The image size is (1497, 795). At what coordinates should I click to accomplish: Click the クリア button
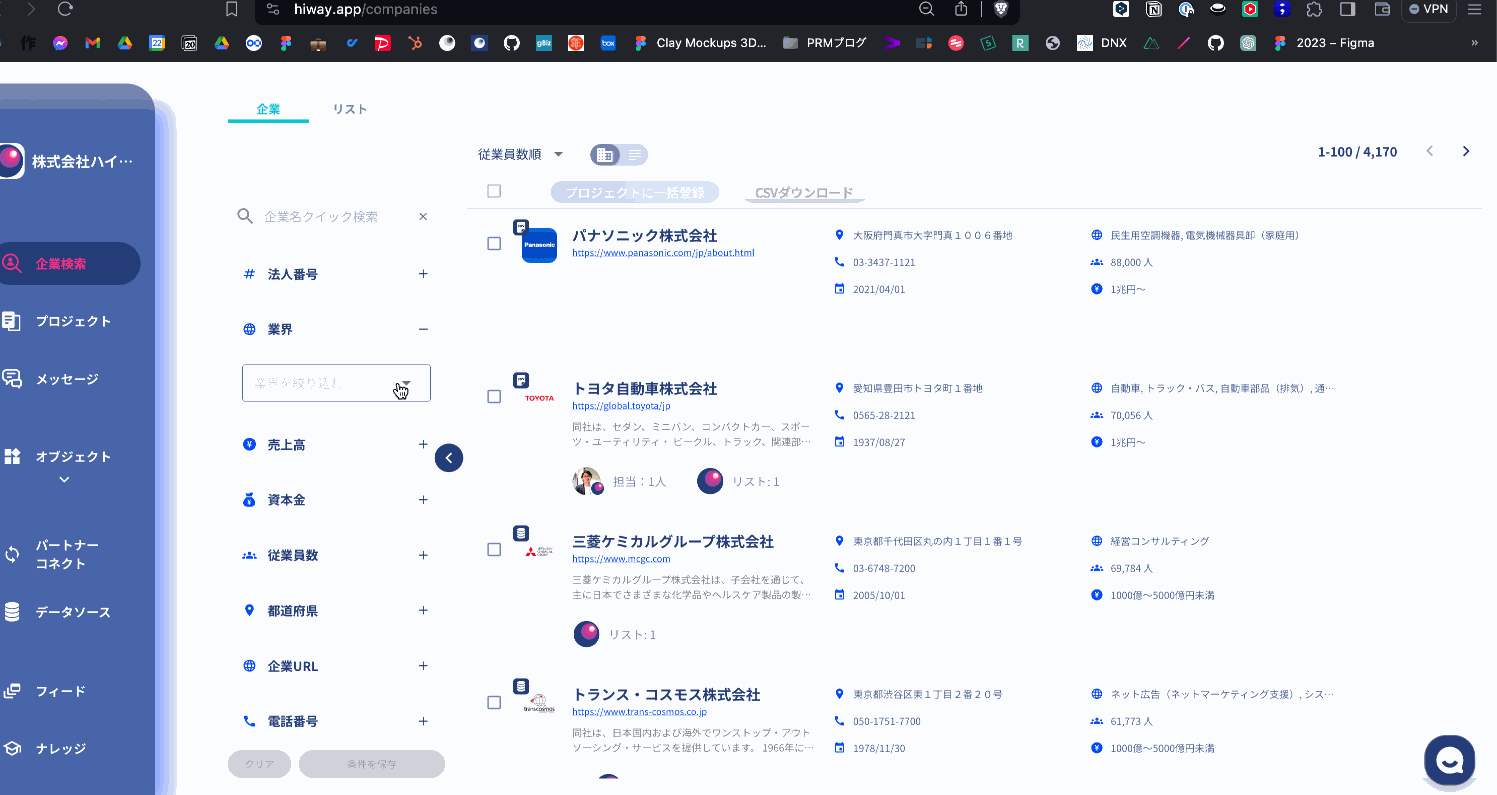[x=260, y=764]
